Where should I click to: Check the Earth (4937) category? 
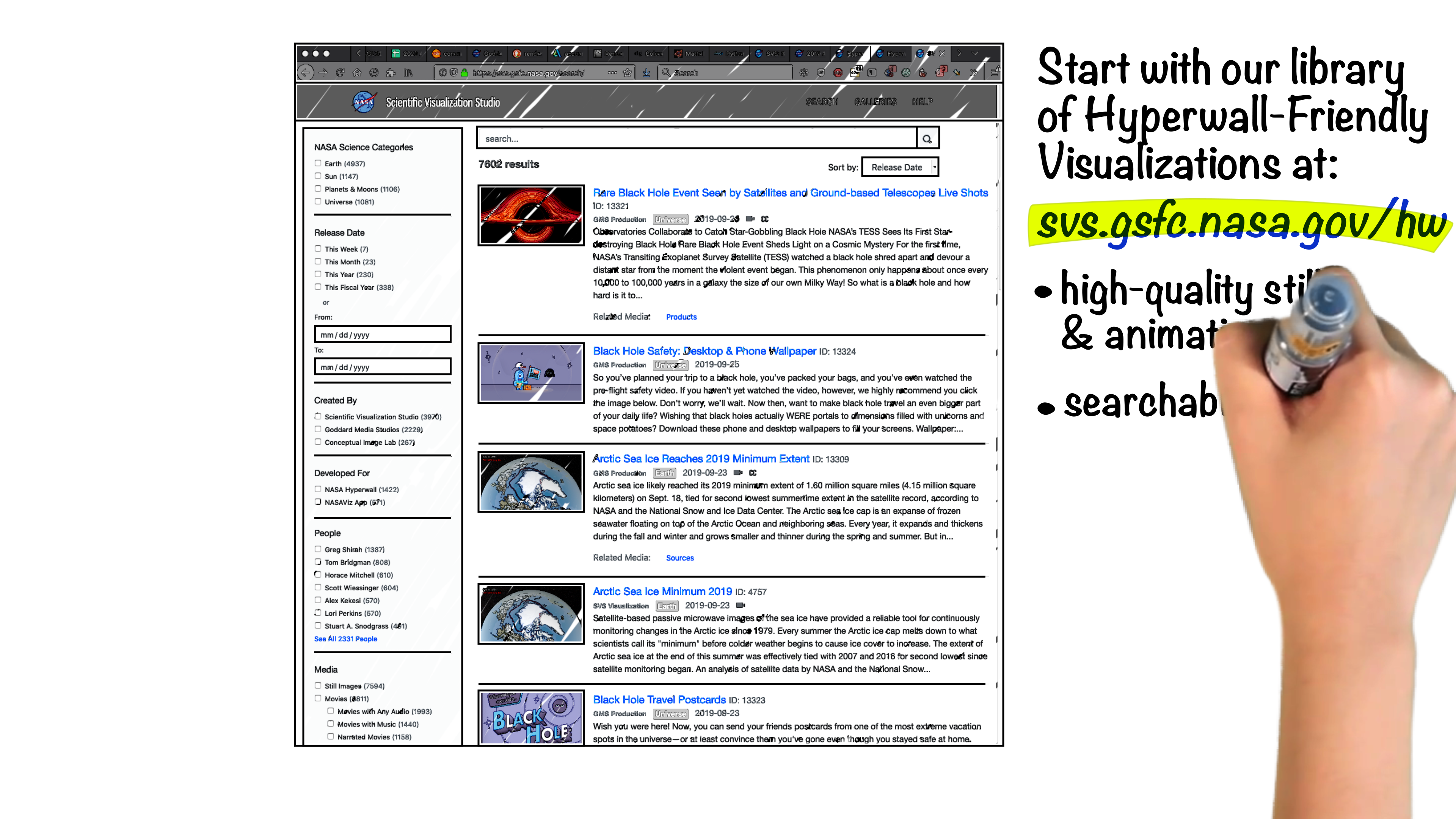point(318,163)
